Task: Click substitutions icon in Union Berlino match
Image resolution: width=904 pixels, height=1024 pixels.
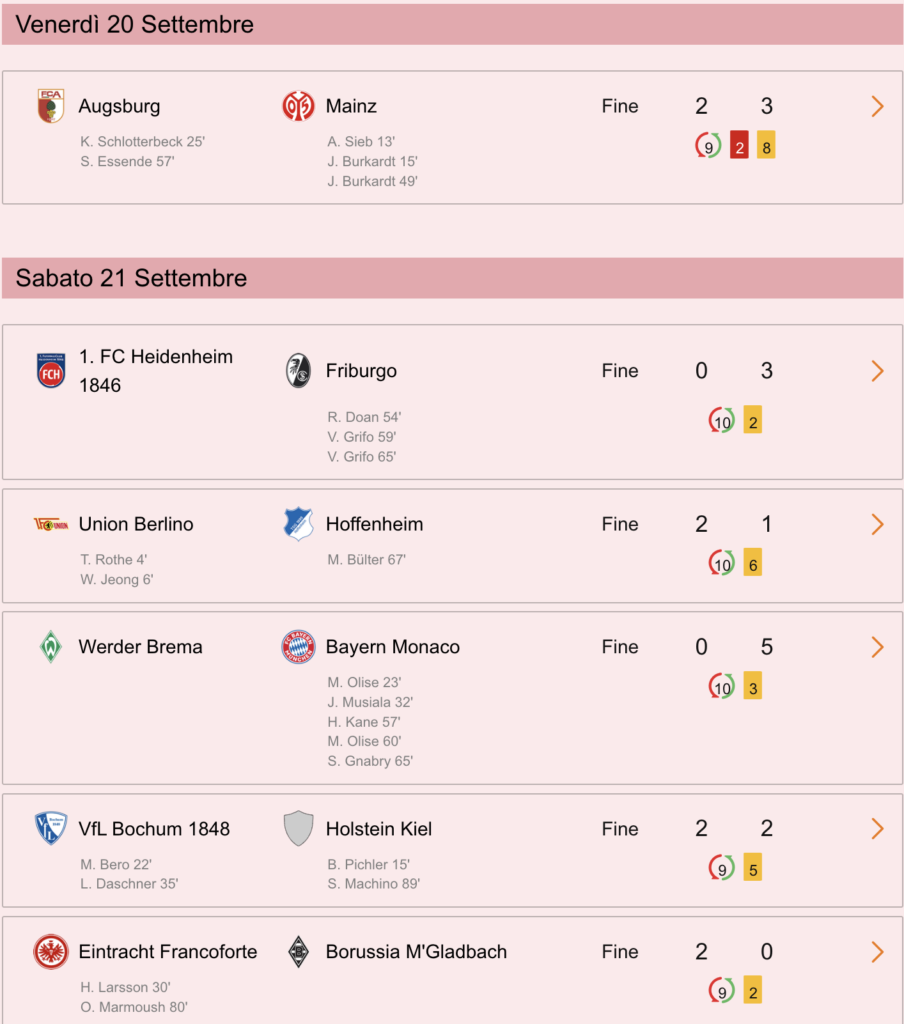Action: (721, 563)
